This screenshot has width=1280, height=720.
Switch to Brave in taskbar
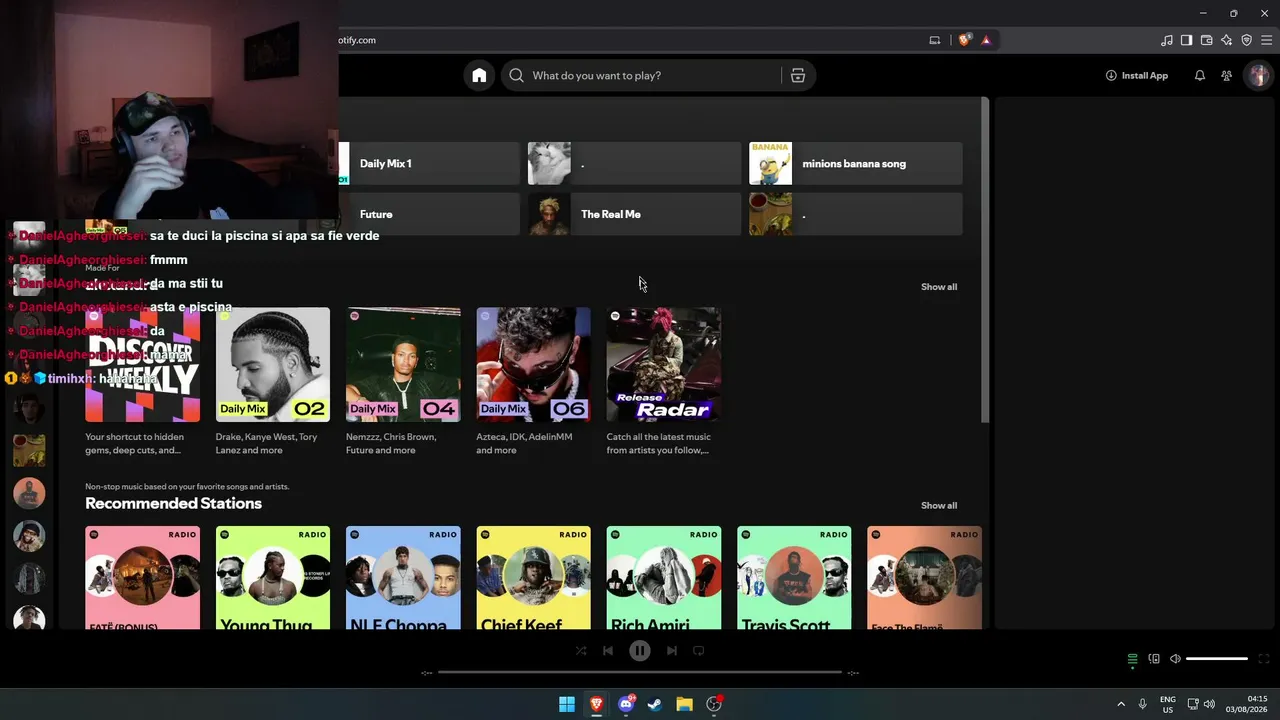[597, 704]
